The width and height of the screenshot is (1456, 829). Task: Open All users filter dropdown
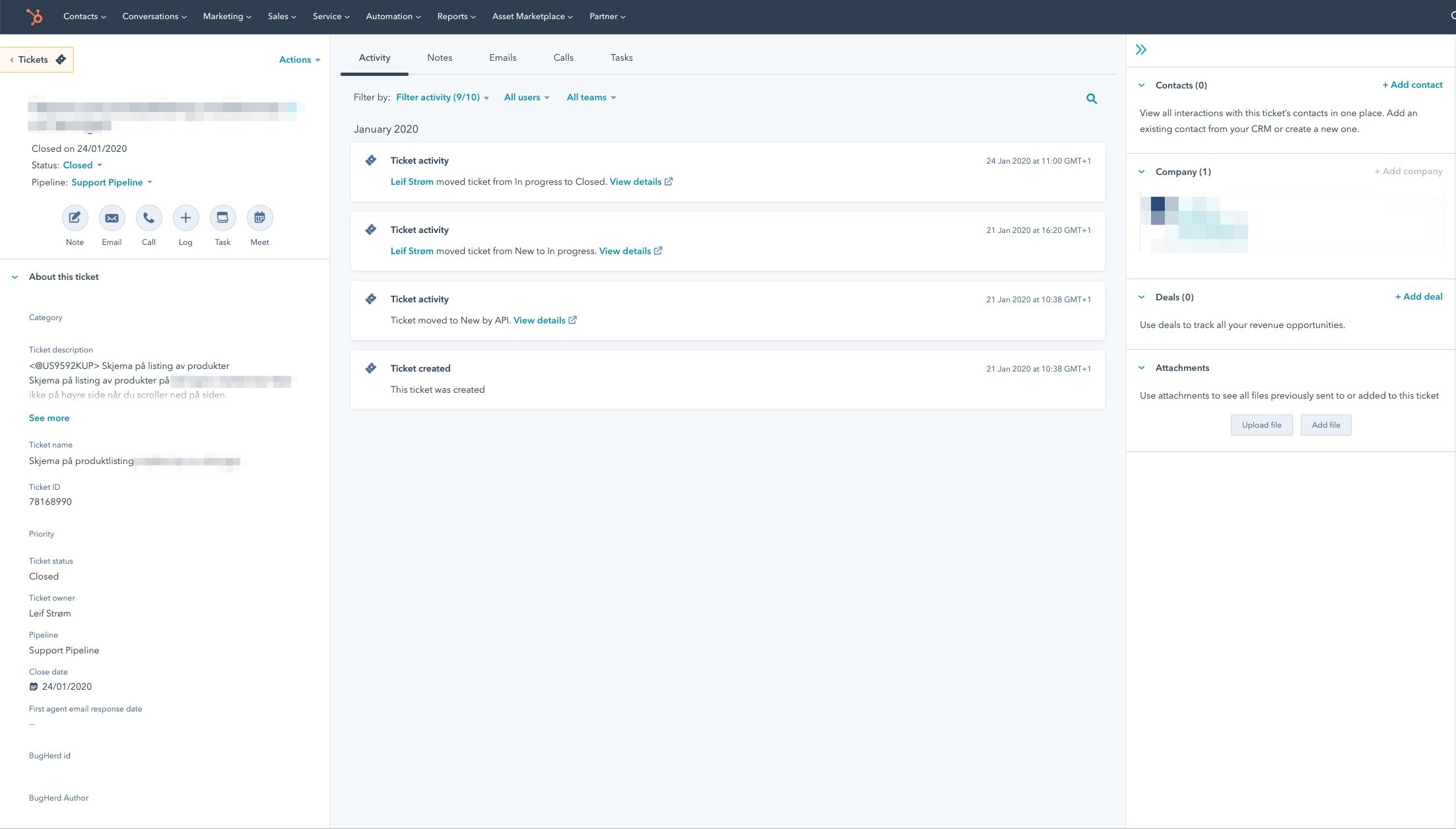tap(527, 97)
